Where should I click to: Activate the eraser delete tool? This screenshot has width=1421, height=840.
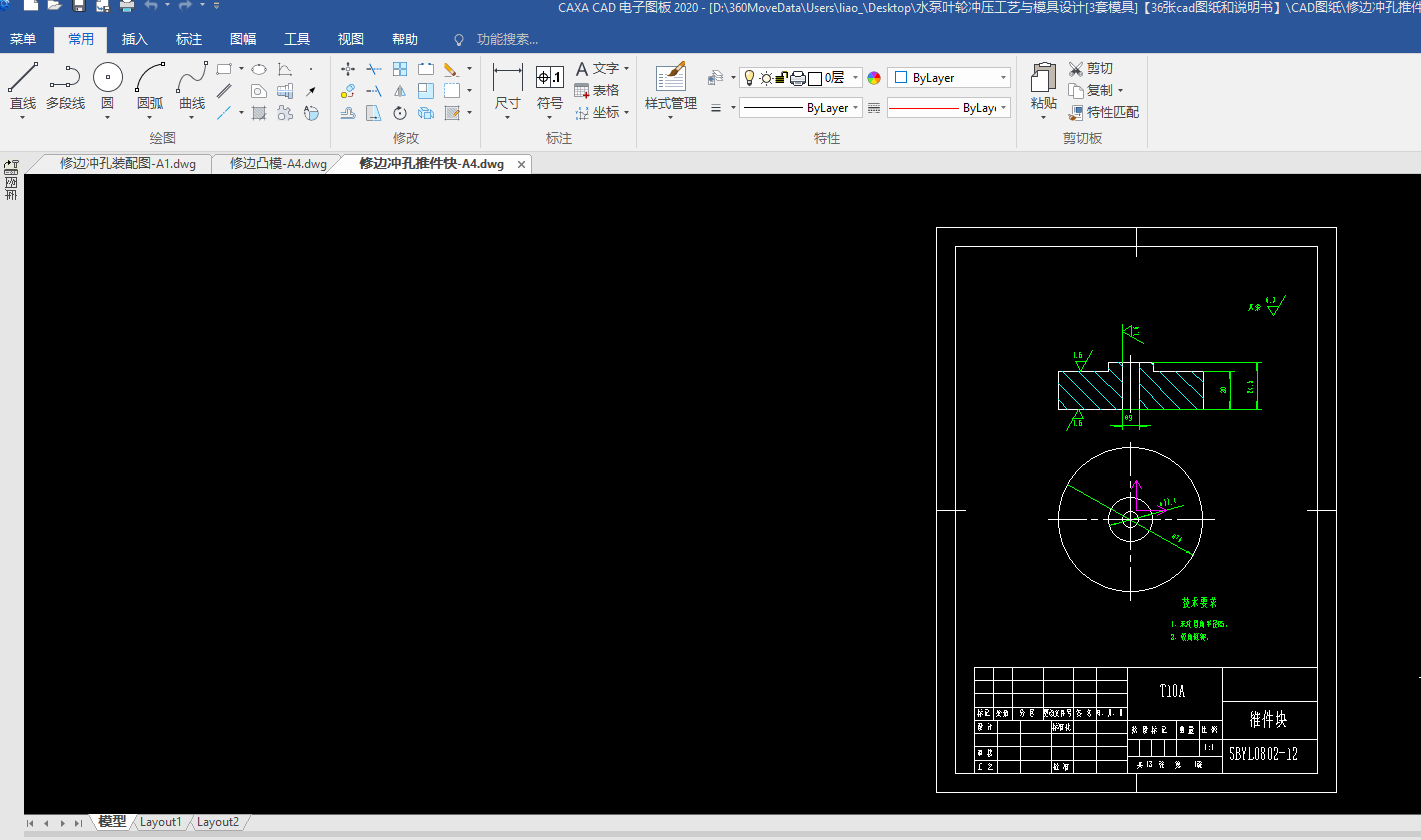pos(451,69)
